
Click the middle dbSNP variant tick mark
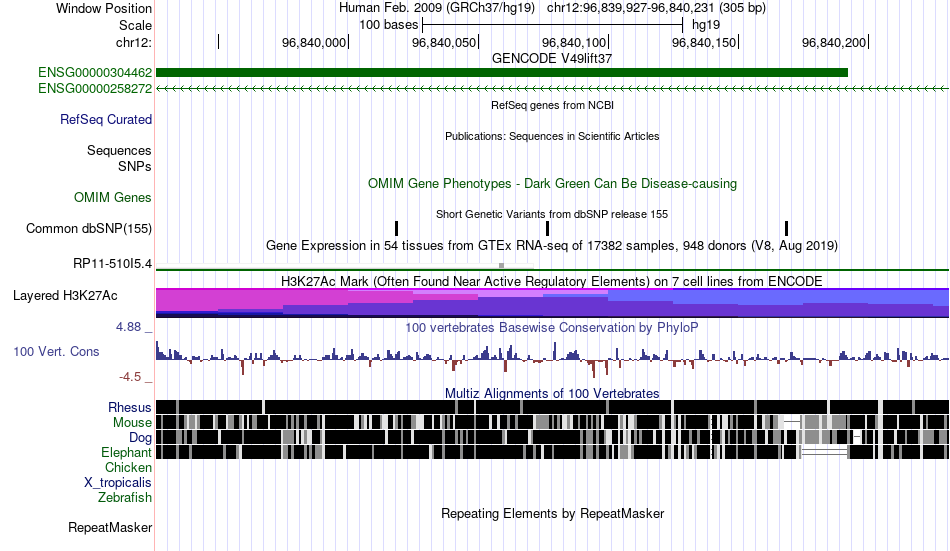tap(547, 229)
